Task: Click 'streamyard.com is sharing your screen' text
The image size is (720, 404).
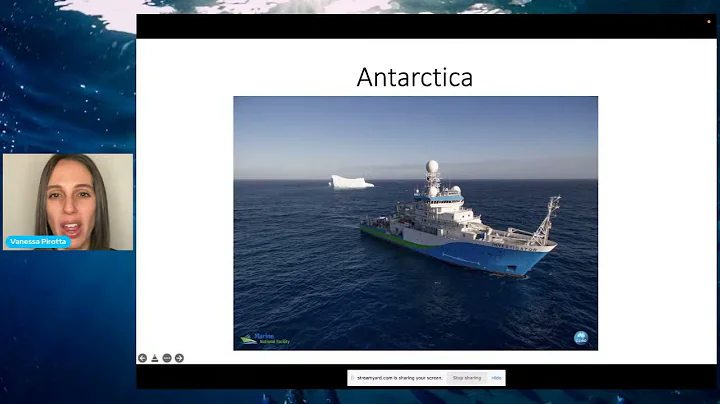Action: [x=399, y=378]
